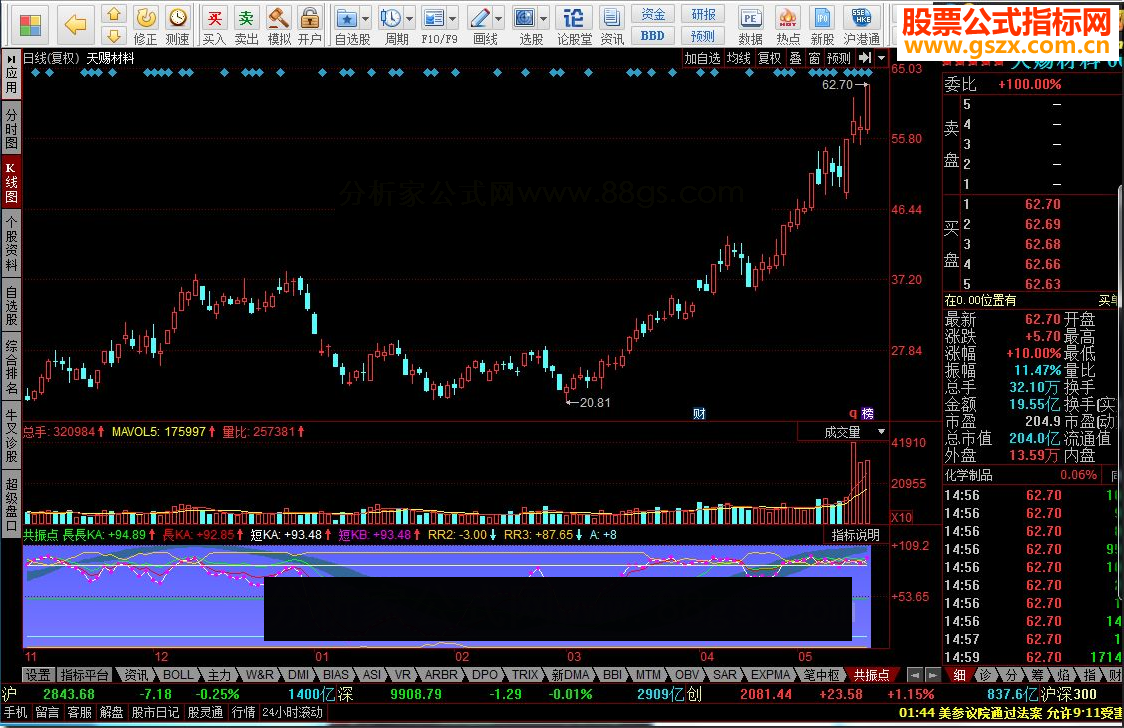Screen dimensions: 1124x728
Task: Open the 沪港通 SSE HKE icon
Action: coord(861,25)
